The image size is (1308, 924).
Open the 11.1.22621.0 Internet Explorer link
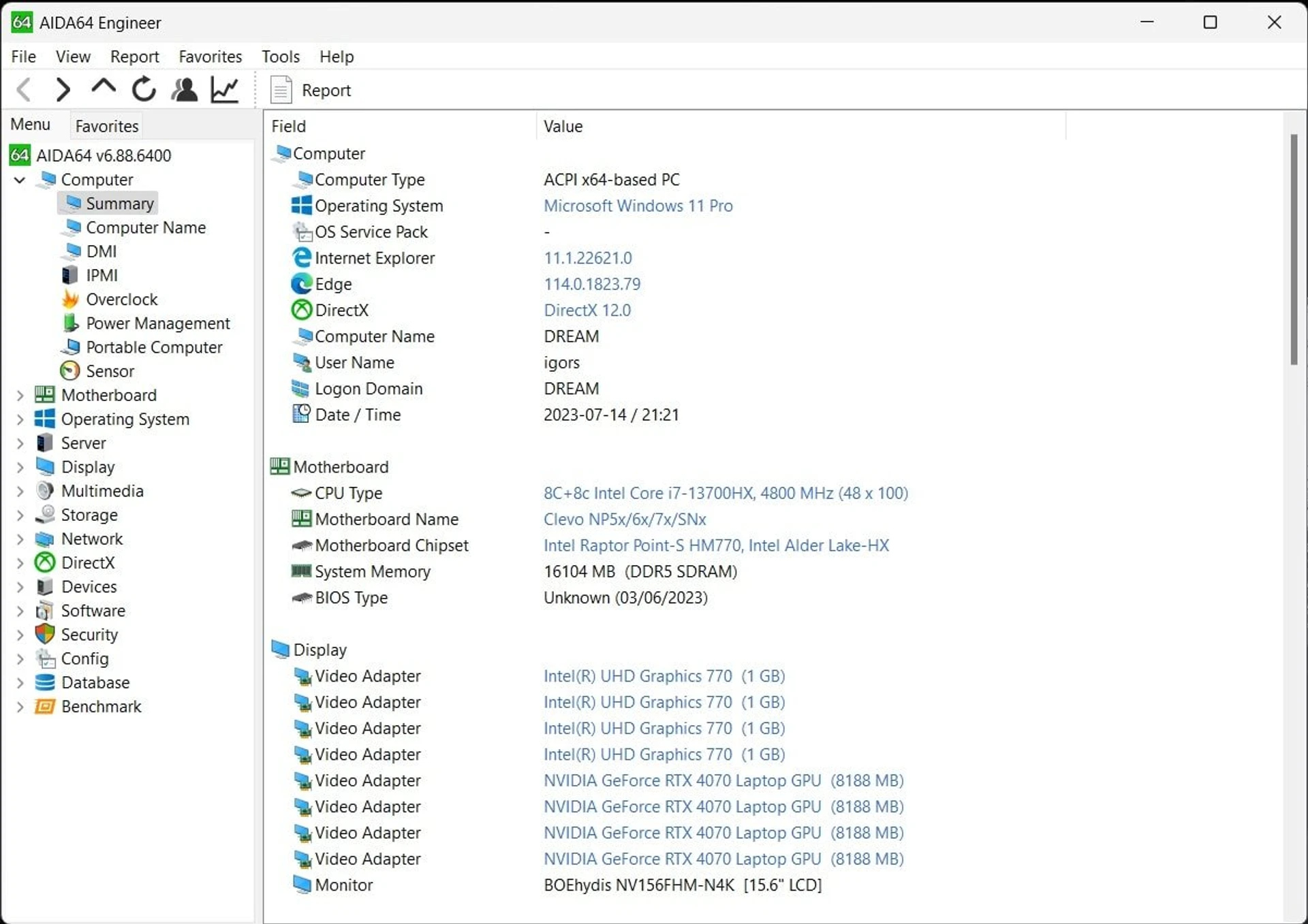coord(587,258)
